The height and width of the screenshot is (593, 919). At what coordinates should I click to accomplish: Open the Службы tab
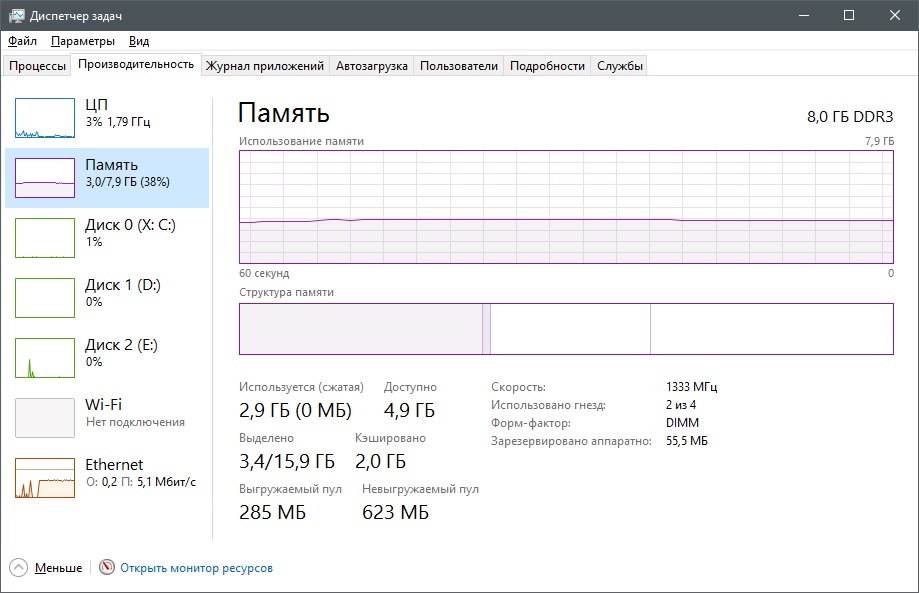[x=620, y=66]
